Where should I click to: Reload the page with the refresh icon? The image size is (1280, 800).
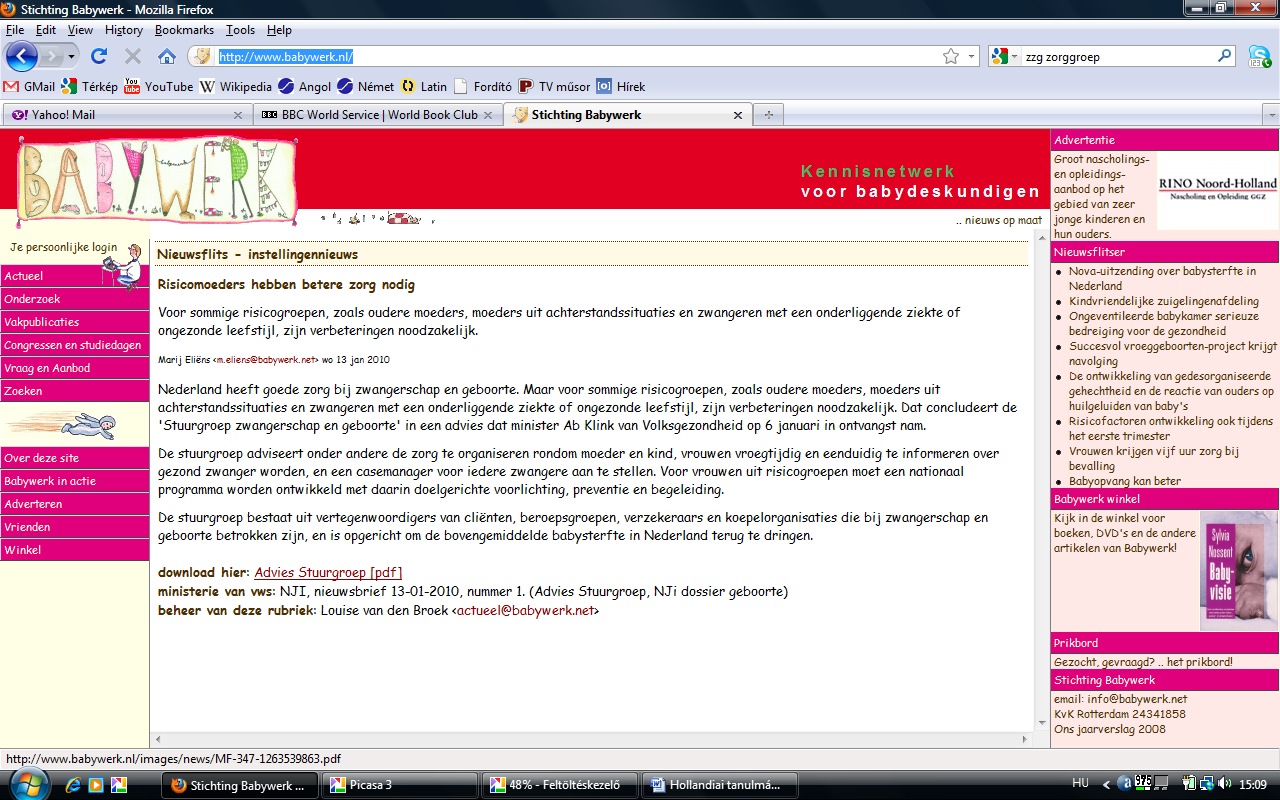click(x=99, y=56)
